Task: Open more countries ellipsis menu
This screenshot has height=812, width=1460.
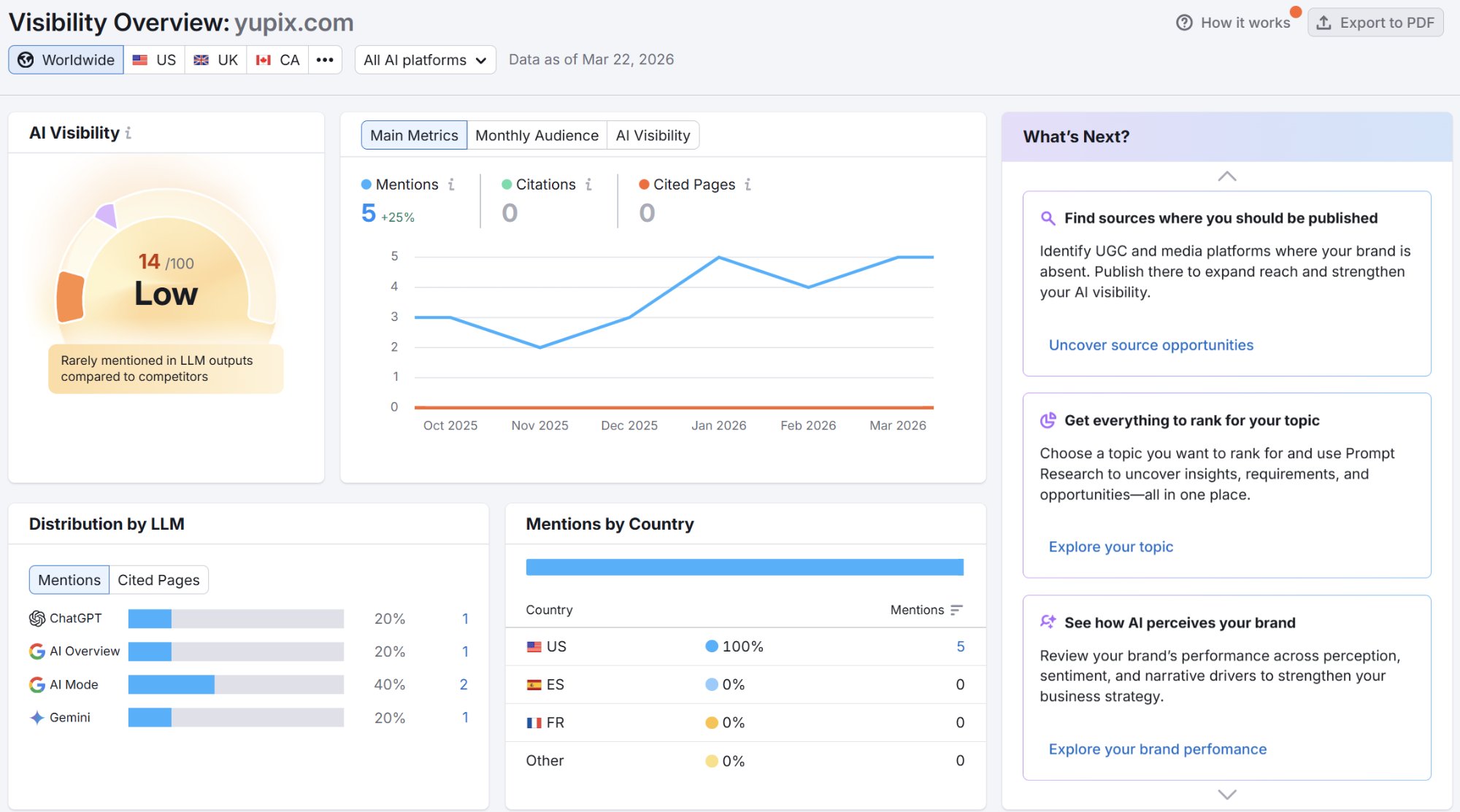Action: point(325,60)
